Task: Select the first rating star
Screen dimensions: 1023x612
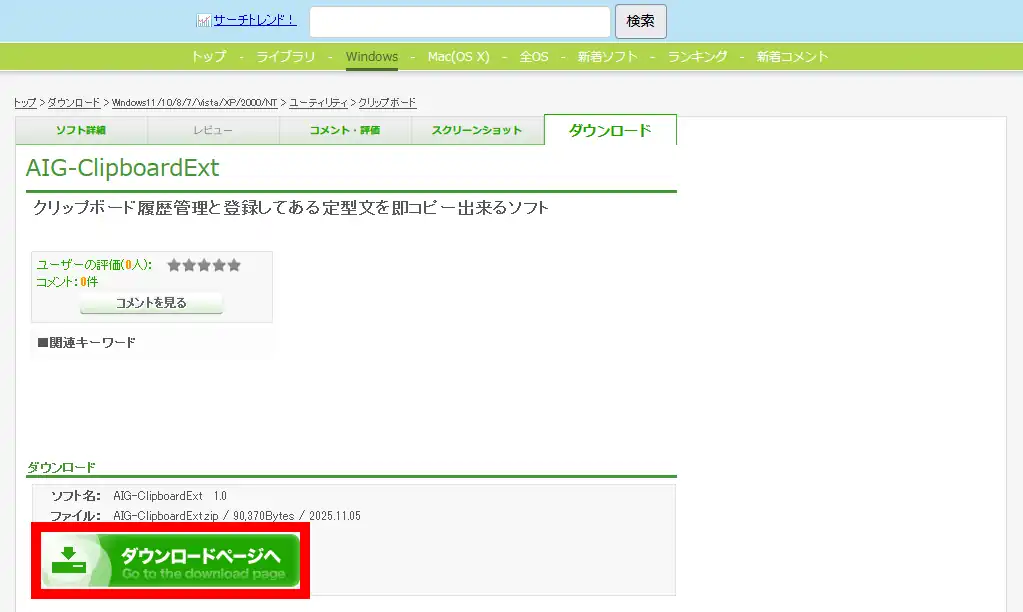Action: [x=174, y=265]
